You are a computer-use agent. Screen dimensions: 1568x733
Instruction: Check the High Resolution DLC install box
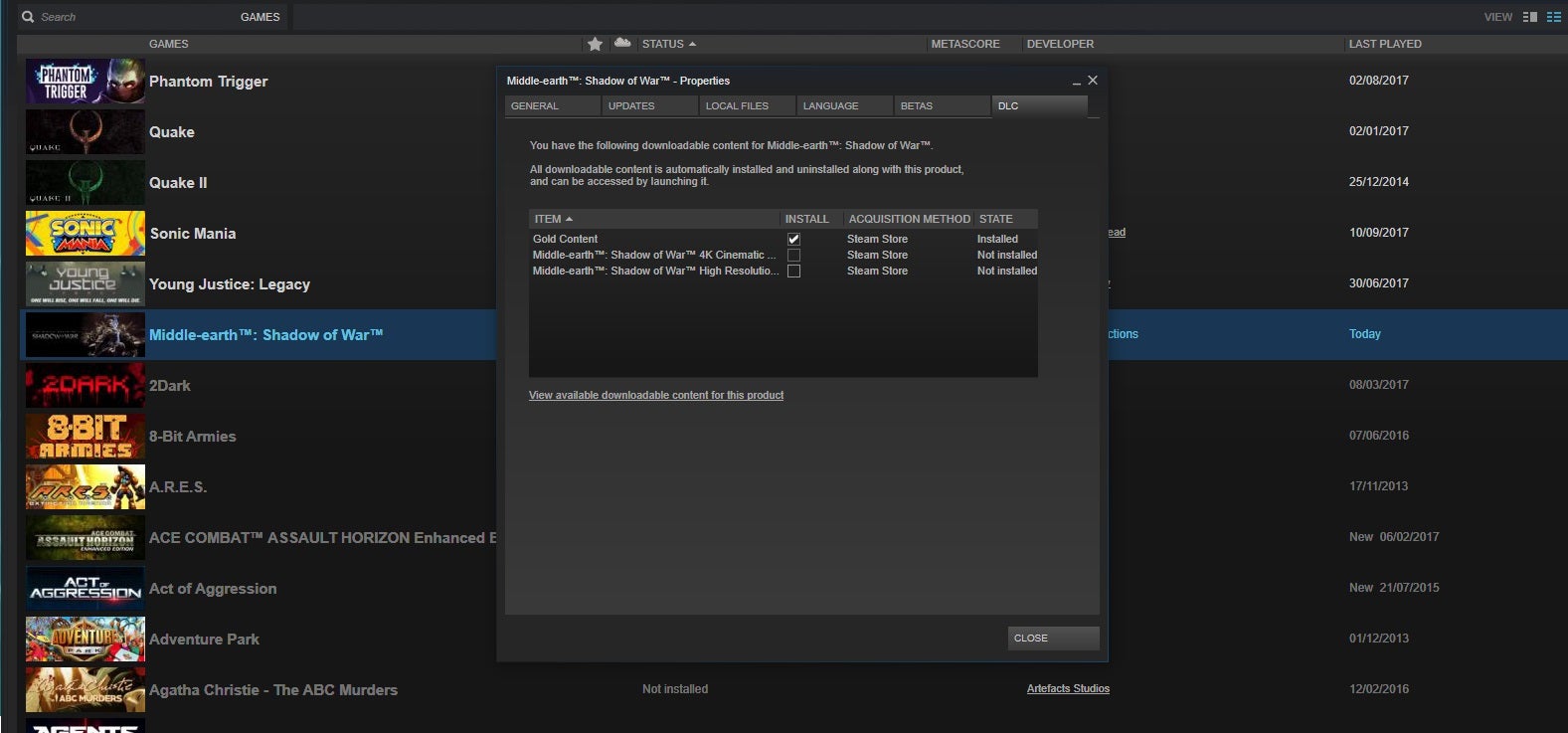(793, 271)
